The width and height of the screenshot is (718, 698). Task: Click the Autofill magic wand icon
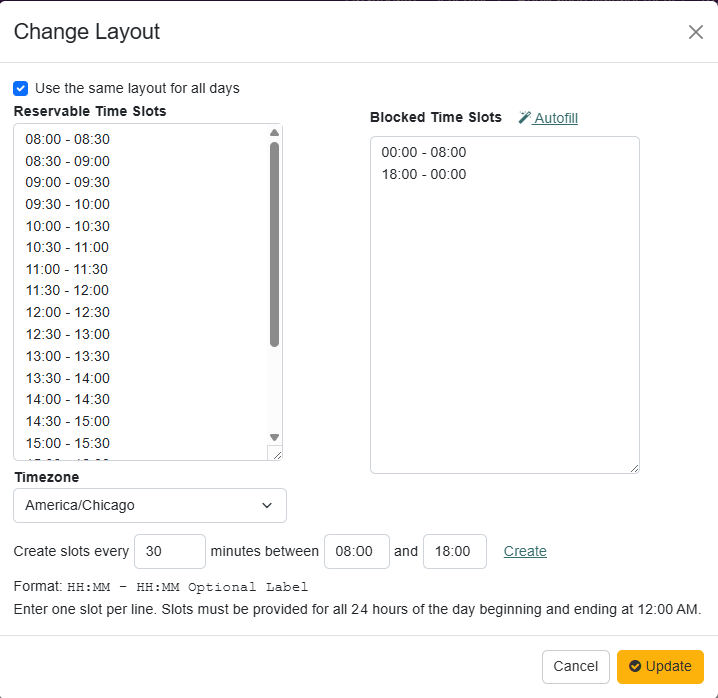click(524, 118)
